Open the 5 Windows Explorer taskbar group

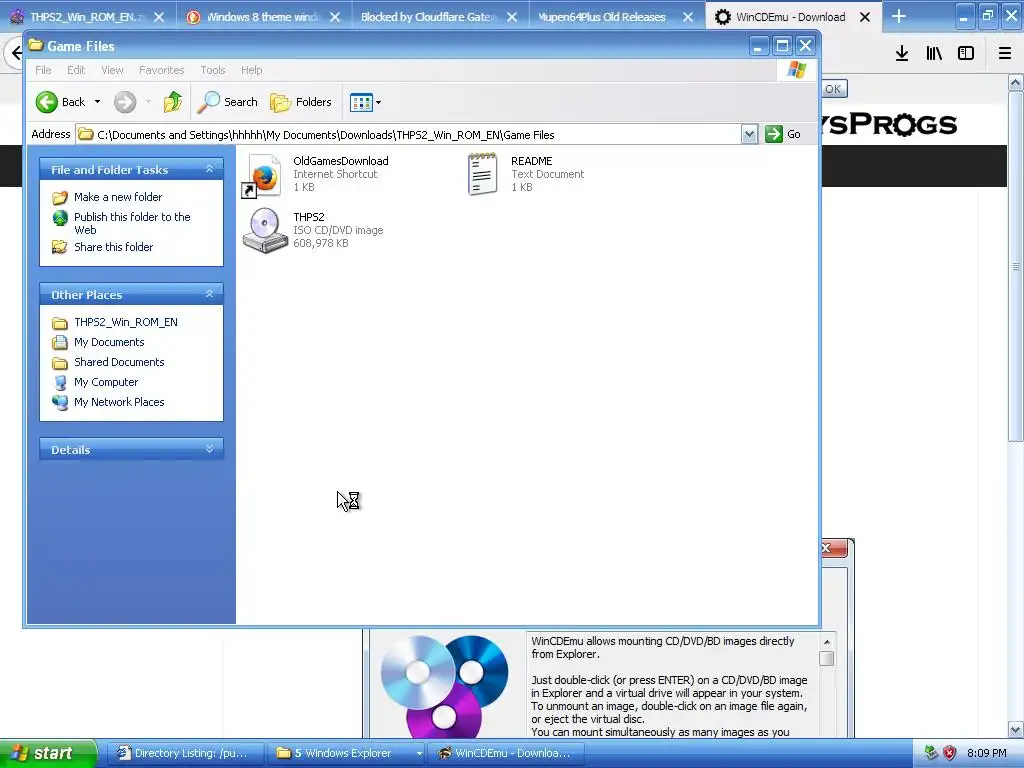tap(346, 753)
